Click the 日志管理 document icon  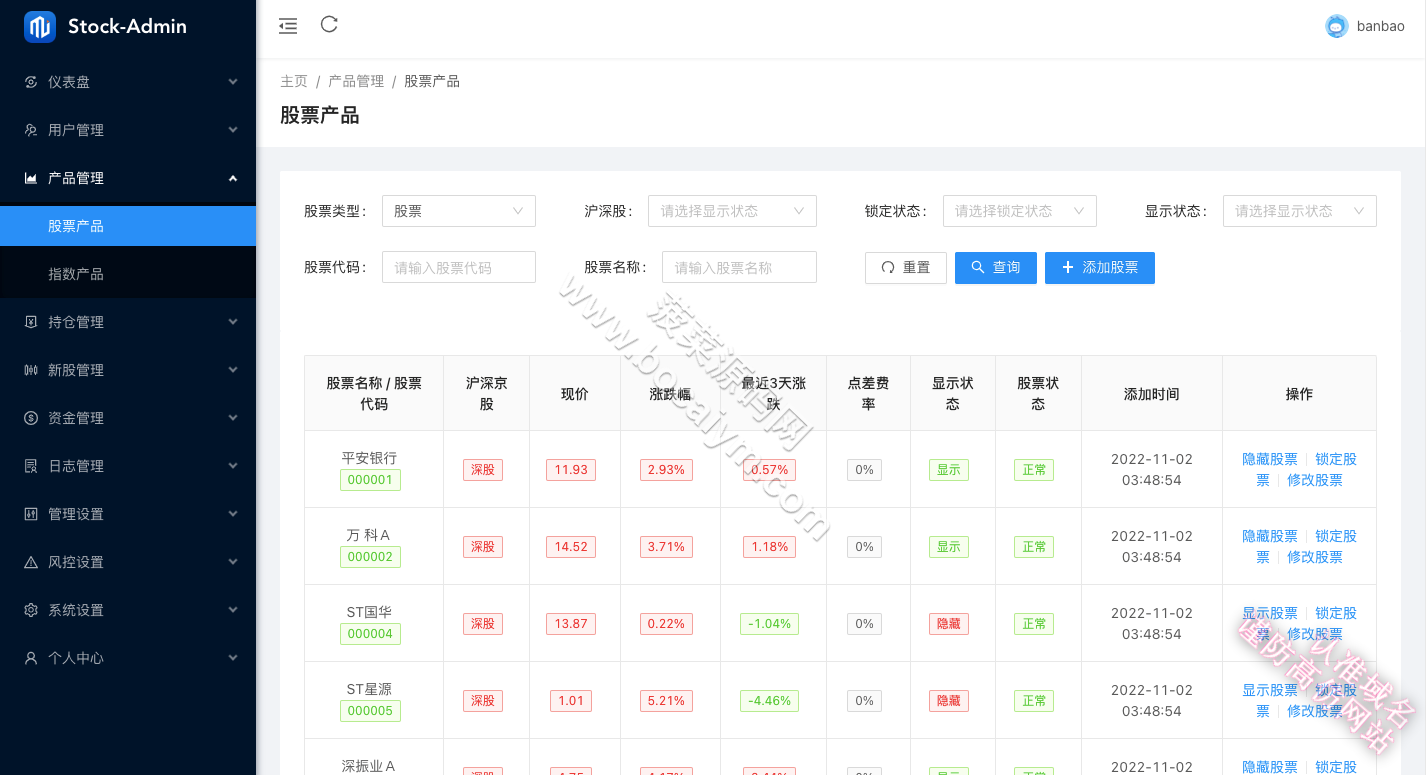31,466
